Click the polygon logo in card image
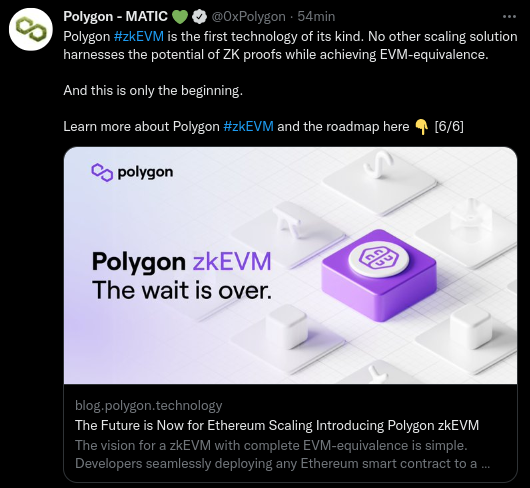This screenshot has width=530, height=488. coord(132,172)
